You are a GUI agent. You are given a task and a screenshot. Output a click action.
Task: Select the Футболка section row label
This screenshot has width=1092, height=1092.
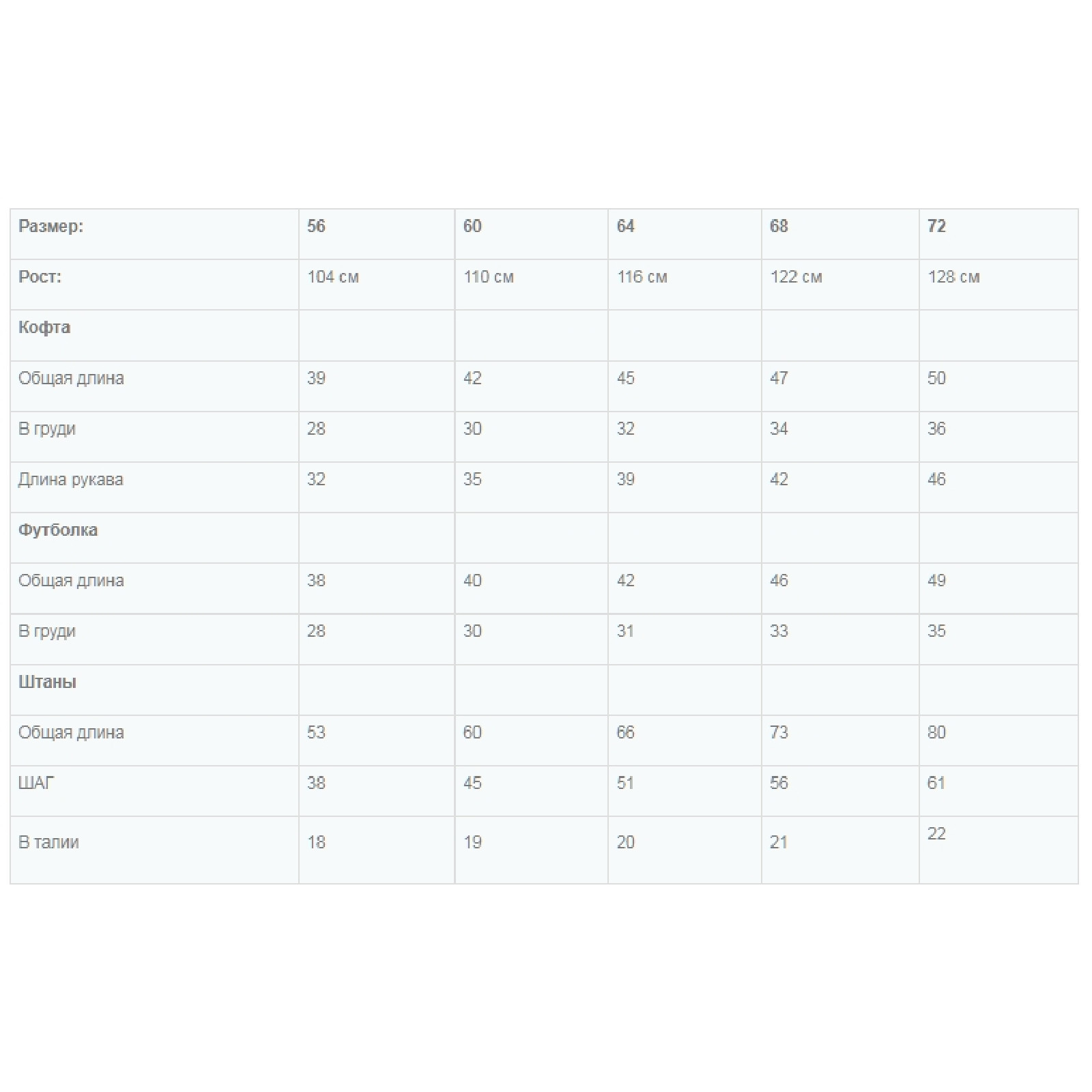[58, 530]
